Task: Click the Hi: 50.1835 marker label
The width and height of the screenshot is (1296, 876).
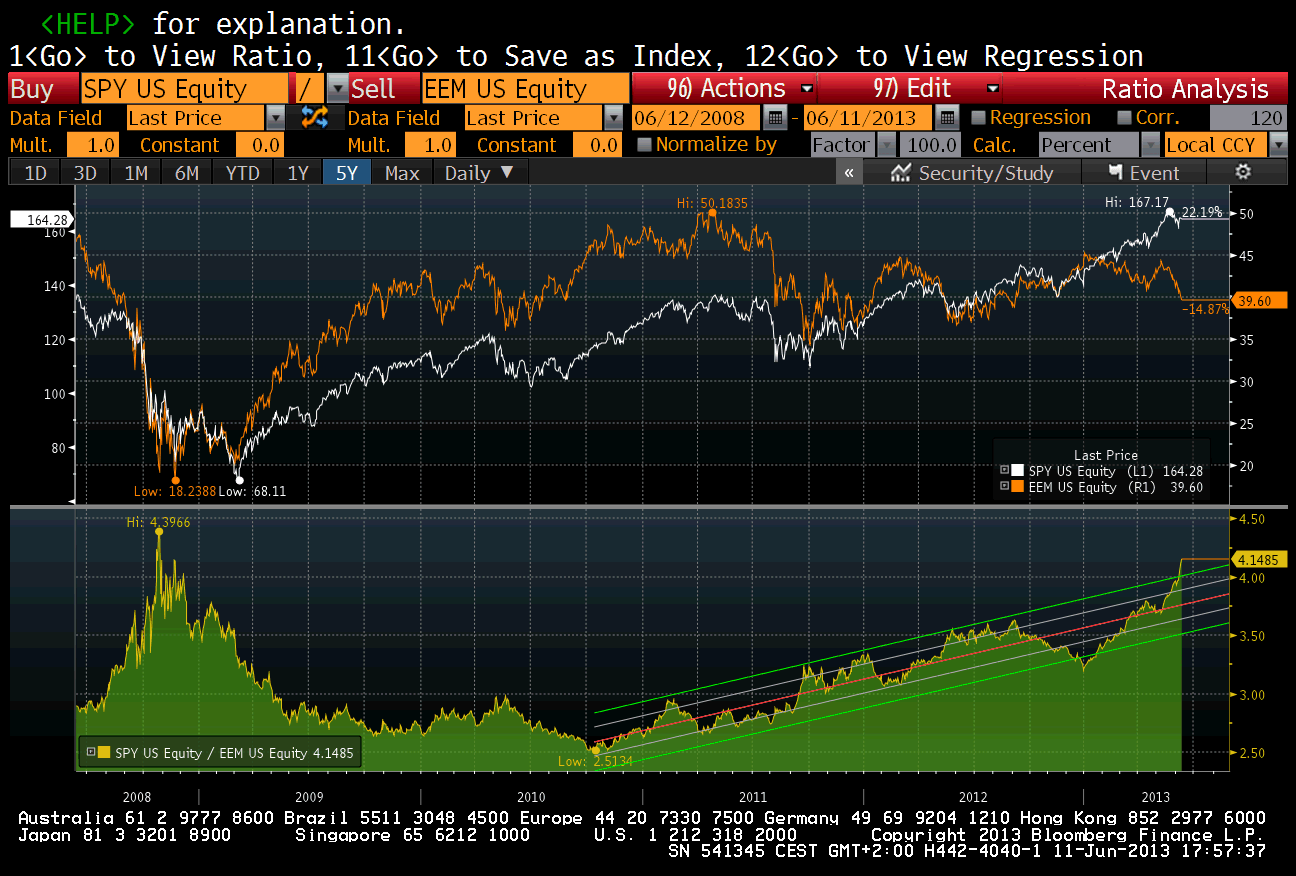Action: pyautogui.click(x=712, y=203)
